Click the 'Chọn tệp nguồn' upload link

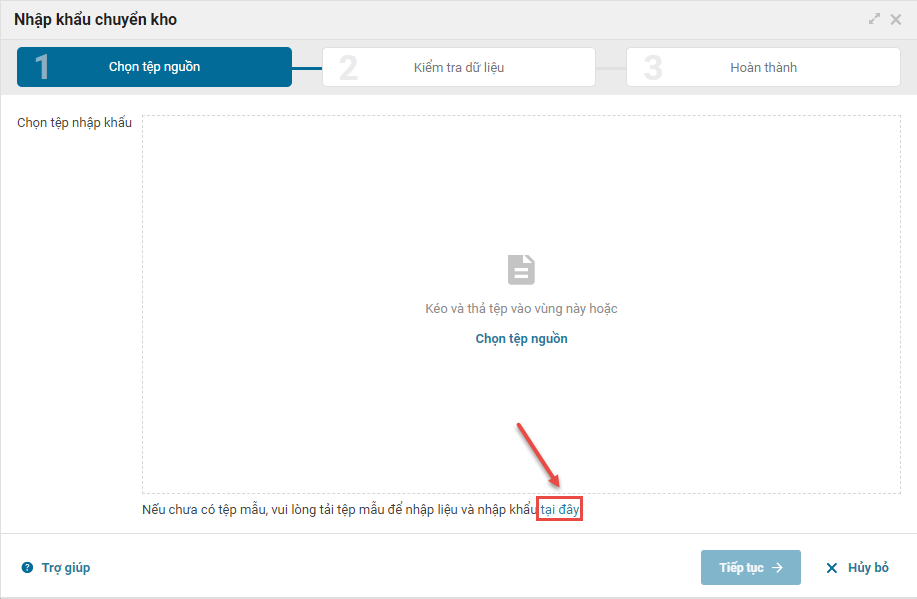click(521, 339)
